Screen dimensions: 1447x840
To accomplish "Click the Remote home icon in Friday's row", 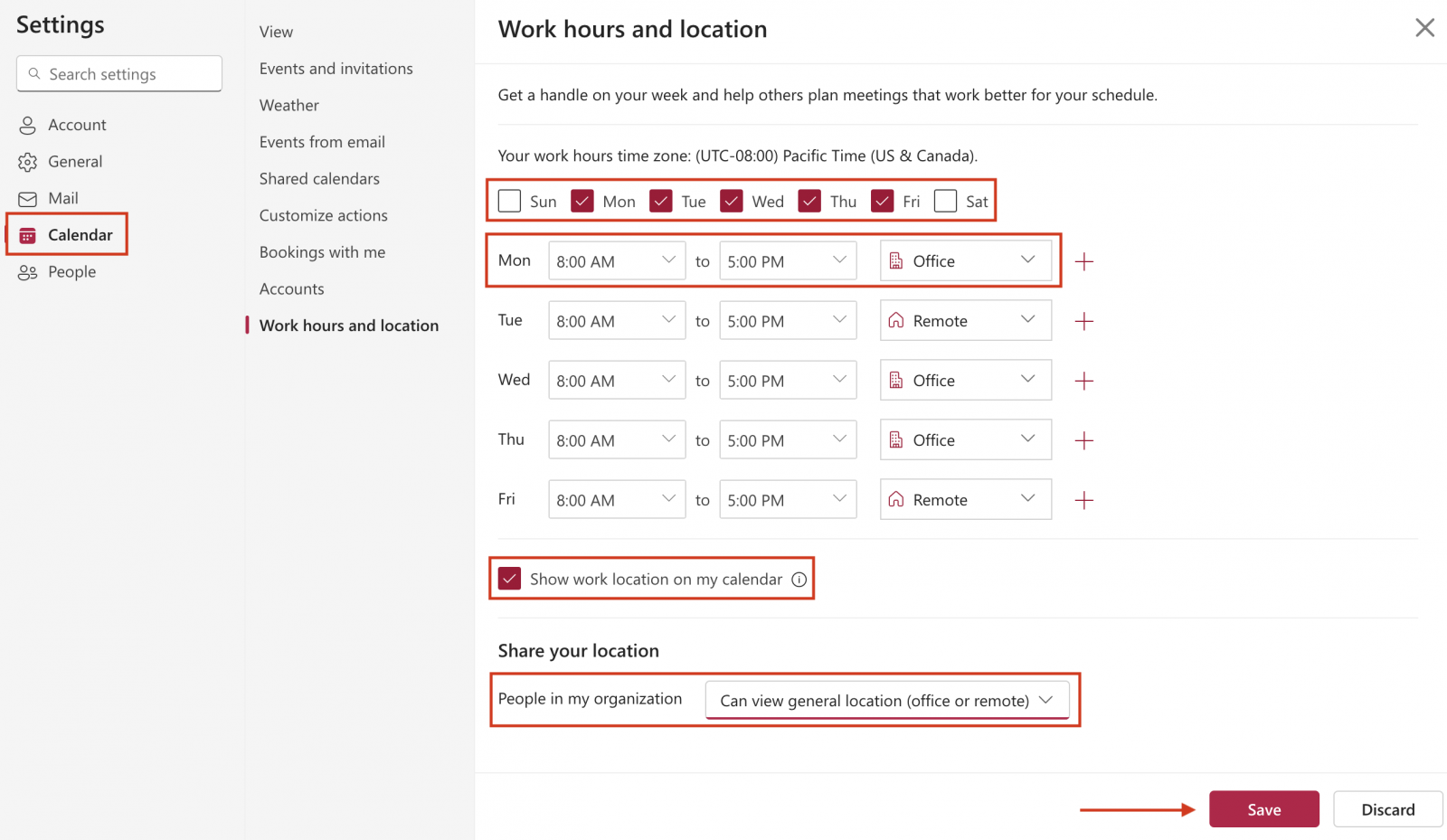I will click(896, 499).
